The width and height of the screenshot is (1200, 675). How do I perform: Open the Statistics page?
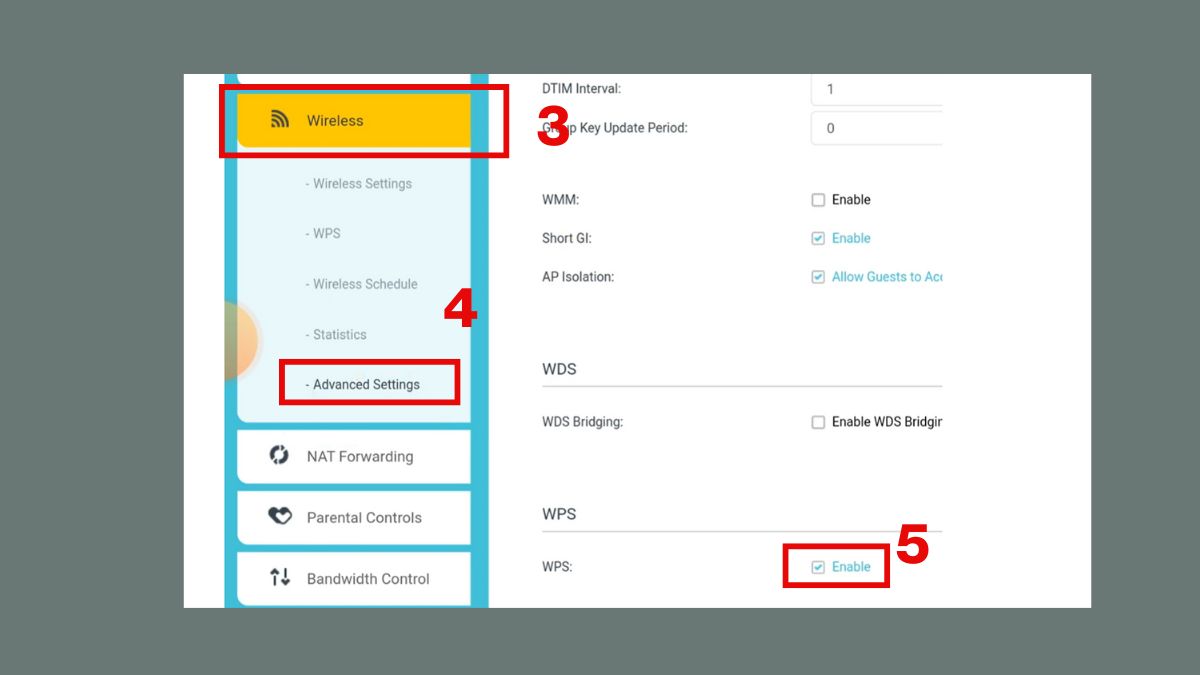click(336, 334)
